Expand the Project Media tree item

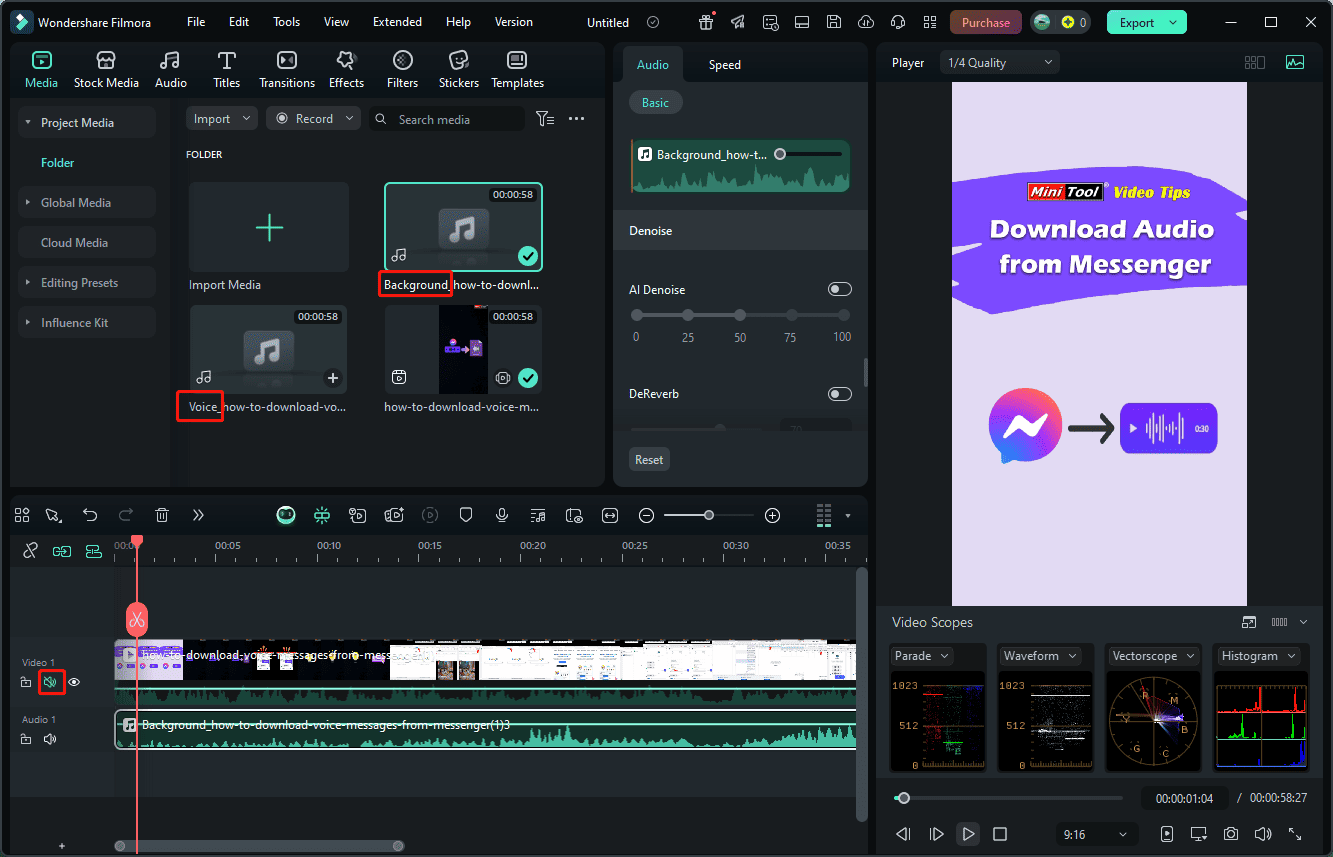pyautogui.click(x=86, y=122)
